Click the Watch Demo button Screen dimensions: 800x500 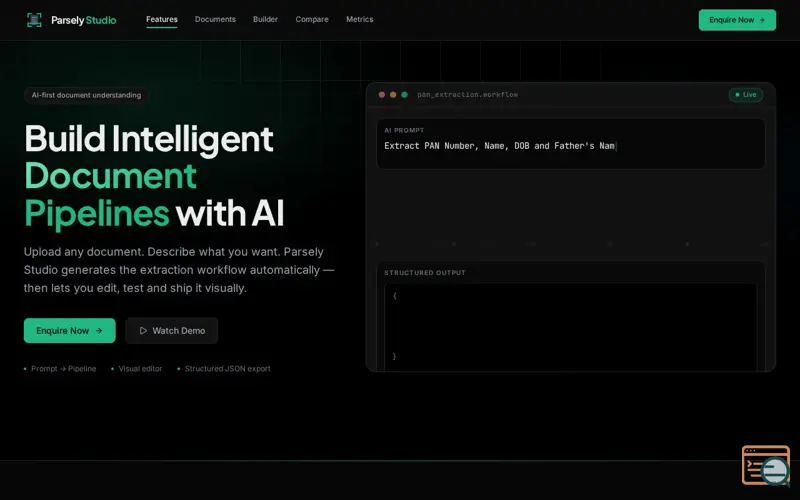click(x=172, y=331)
